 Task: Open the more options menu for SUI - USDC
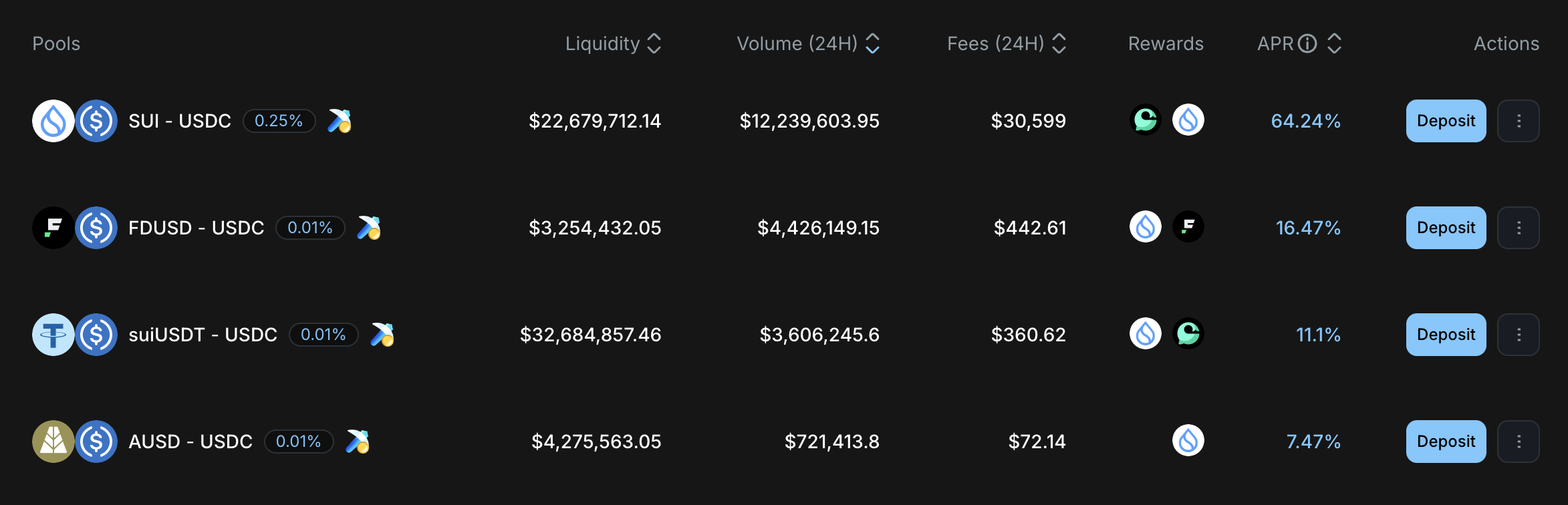tap(1519, 121)
